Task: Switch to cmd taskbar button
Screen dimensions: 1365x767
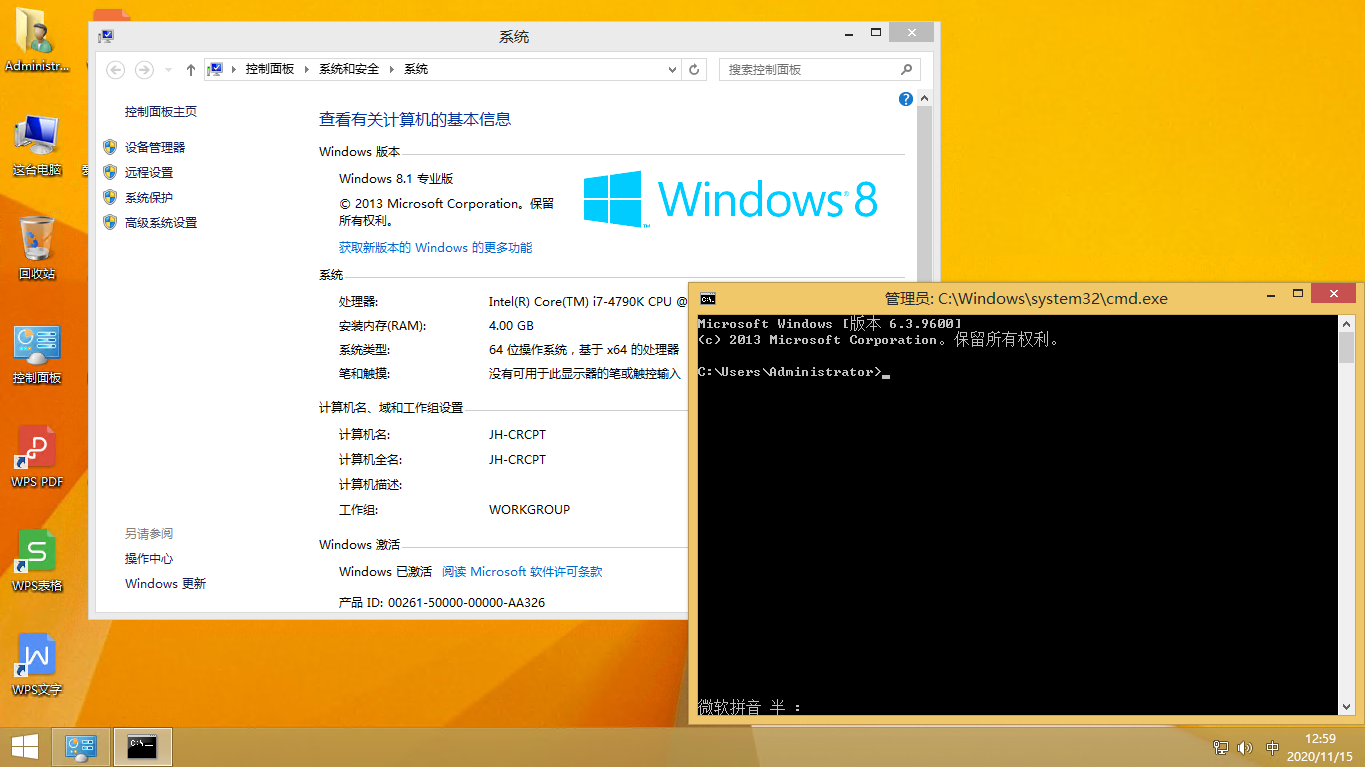Action: [x=143, y=747]
